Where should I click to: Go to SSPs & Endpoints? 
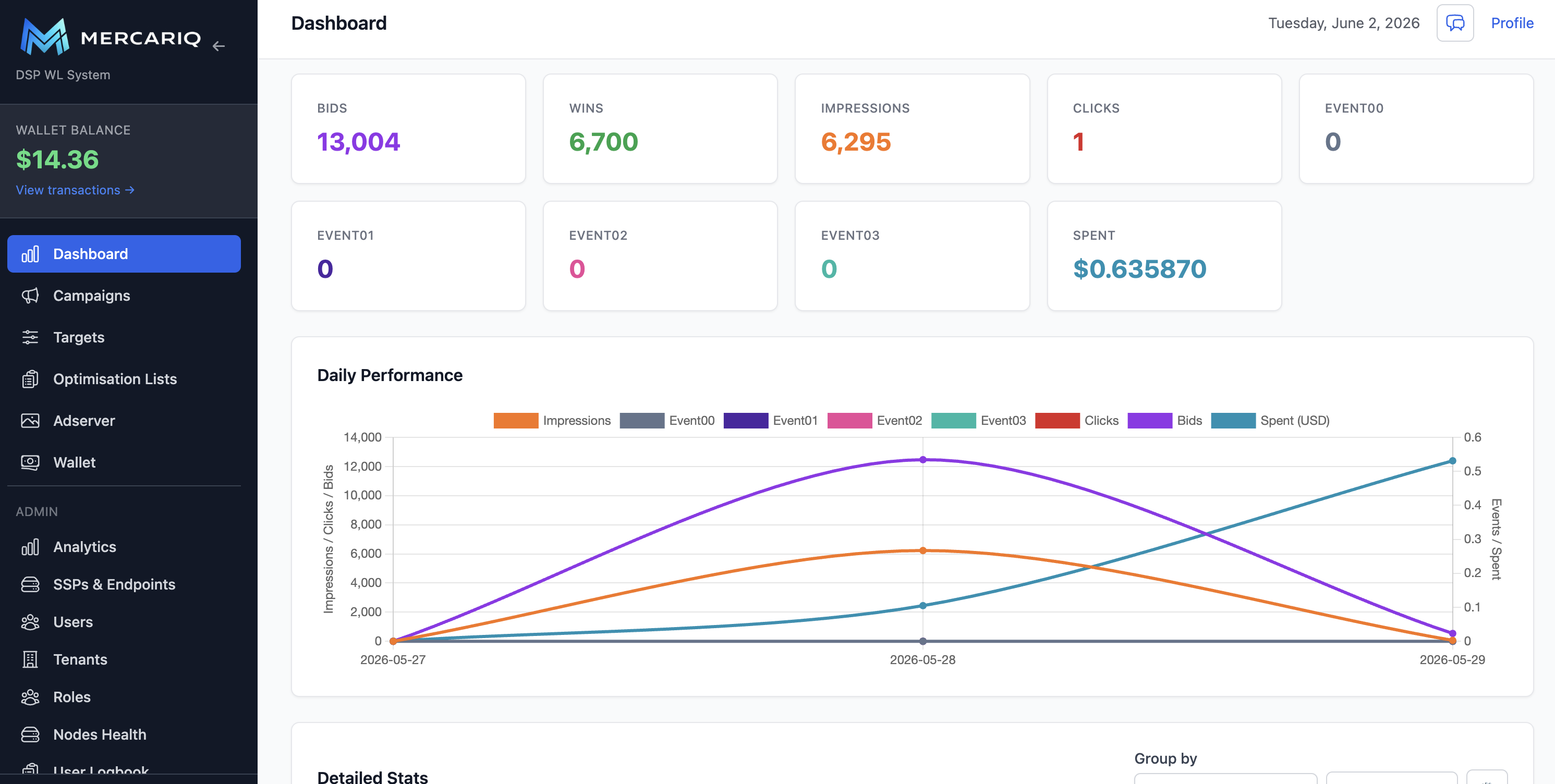click(124, 584)
